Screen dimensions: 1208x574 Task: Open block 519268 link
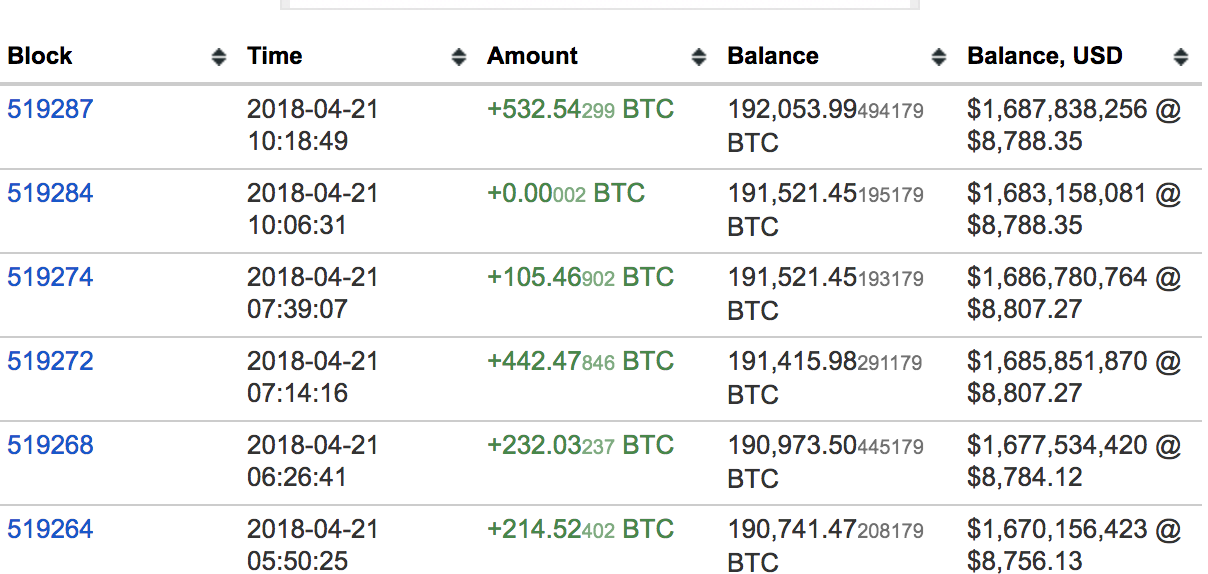pyautogui.click(x=50, y=445)
